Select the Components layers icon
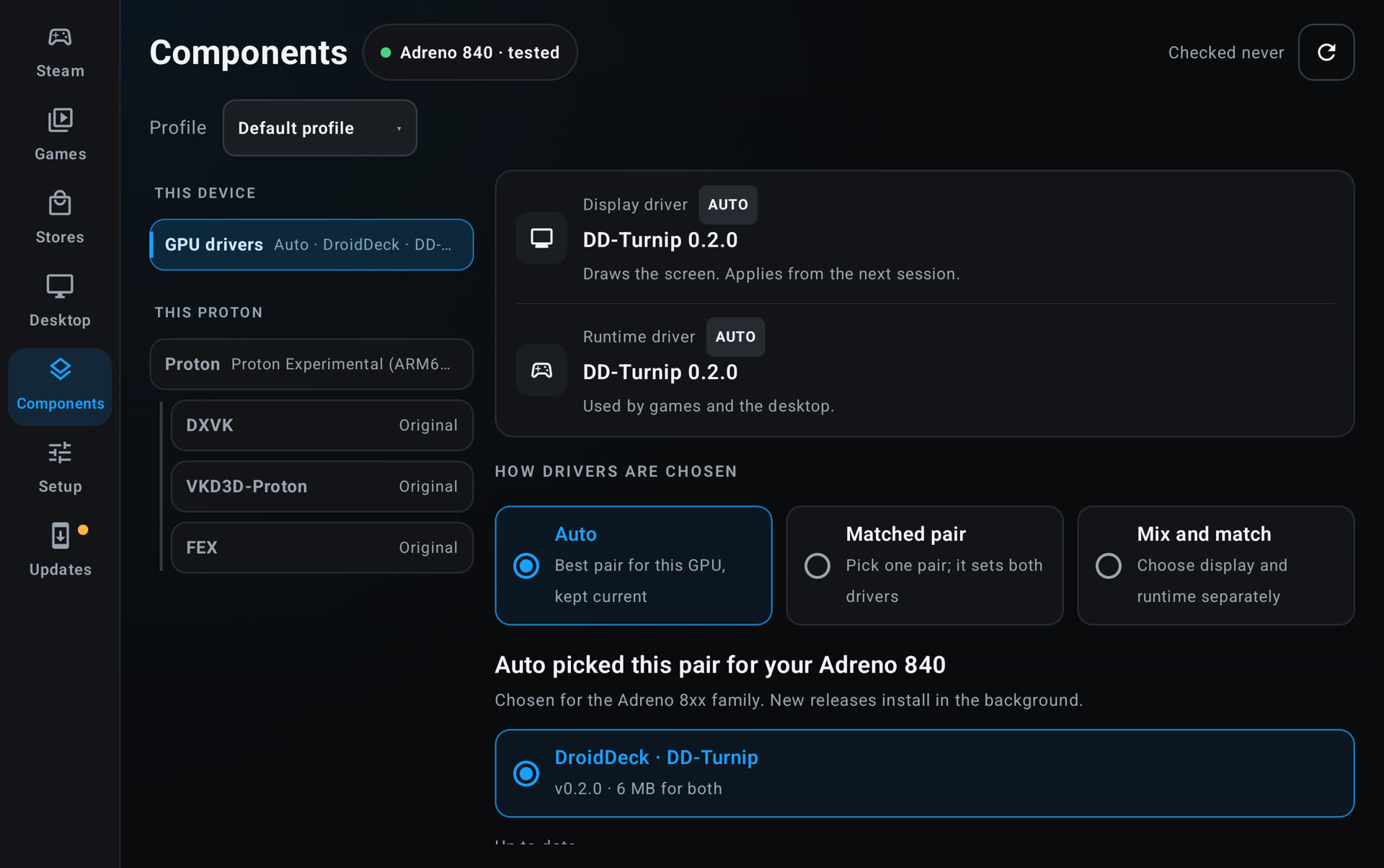This screenshot has height=868, width=1384. [x=60, y=369]
